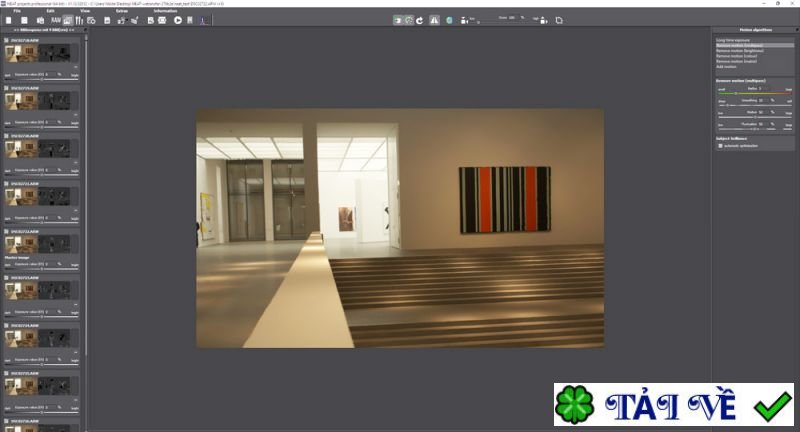Click the mirror comparison view icon
The image size is (800, 432).
tap(434, 20)
